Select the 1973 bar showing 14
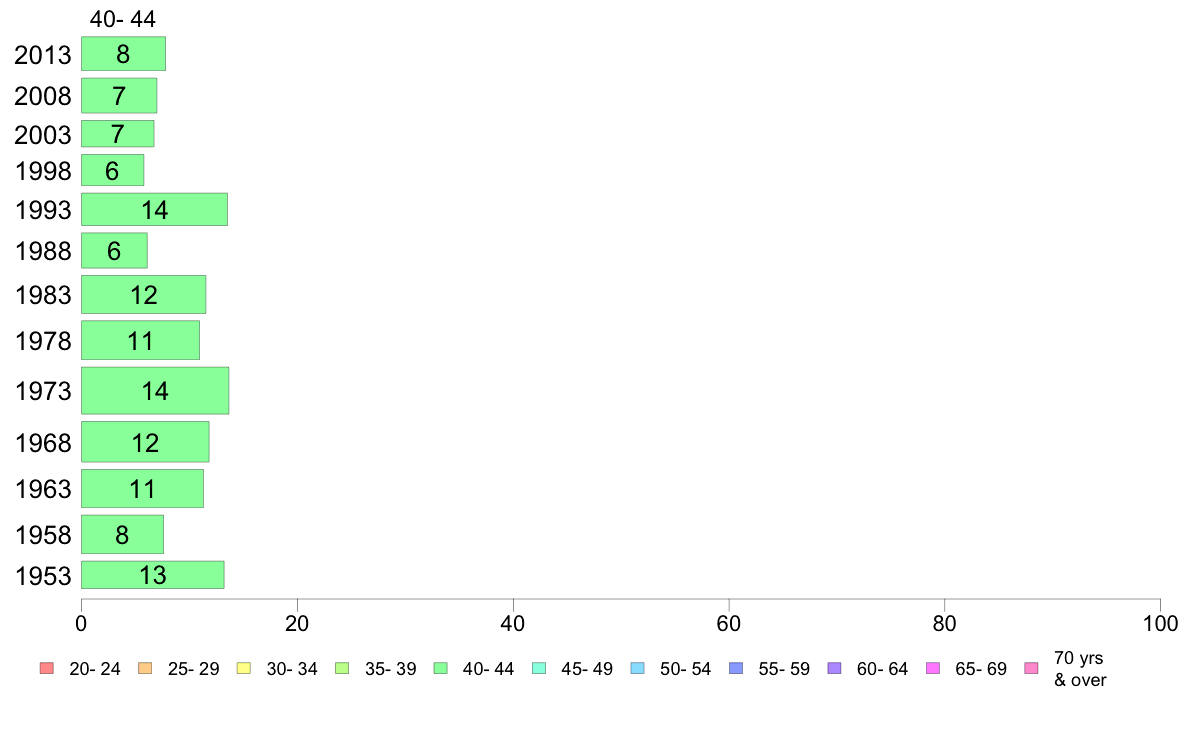 click(x=155, y=390)
